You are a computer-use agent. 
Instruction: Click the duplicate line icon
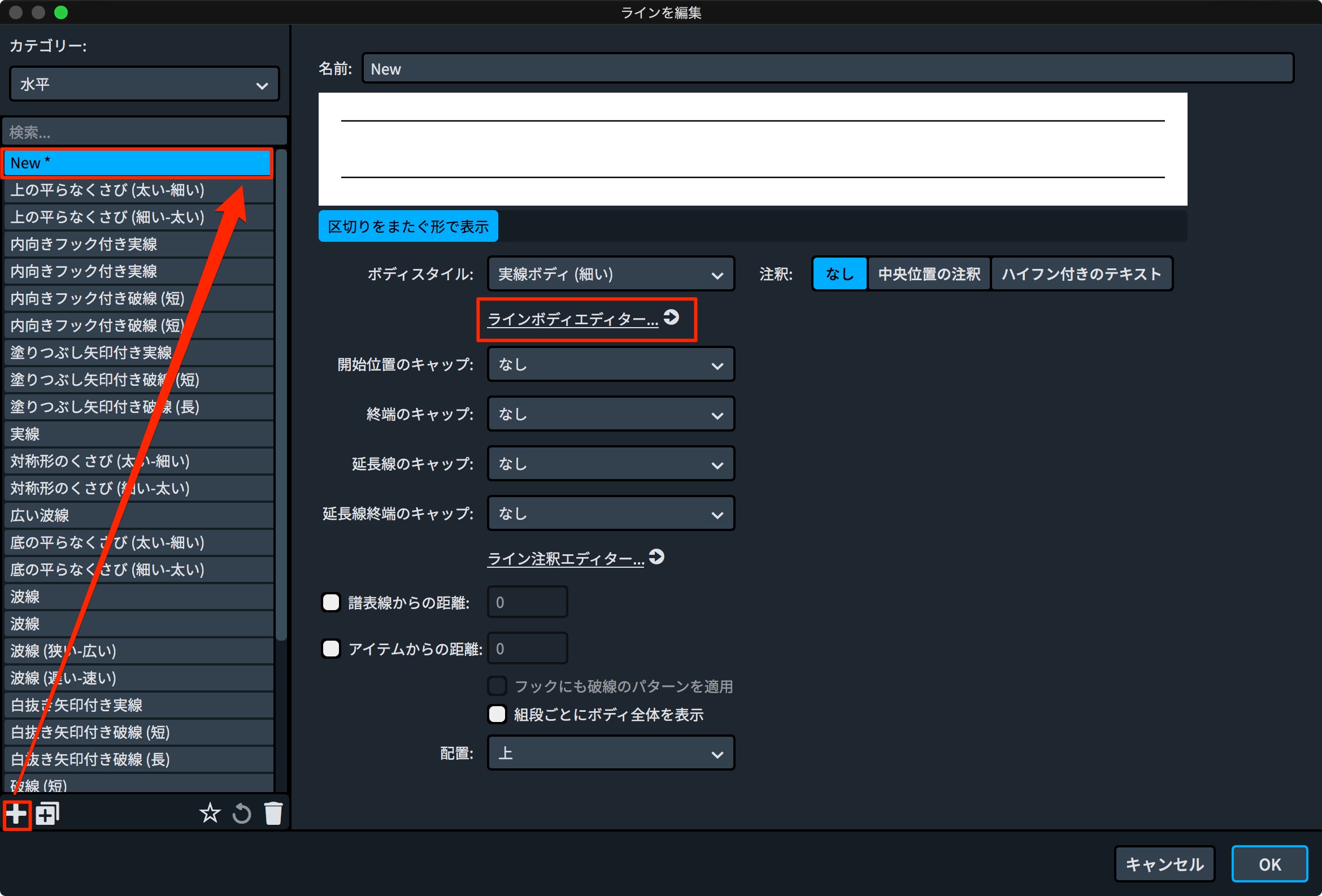pyautogui.click(x=48, y=814)
